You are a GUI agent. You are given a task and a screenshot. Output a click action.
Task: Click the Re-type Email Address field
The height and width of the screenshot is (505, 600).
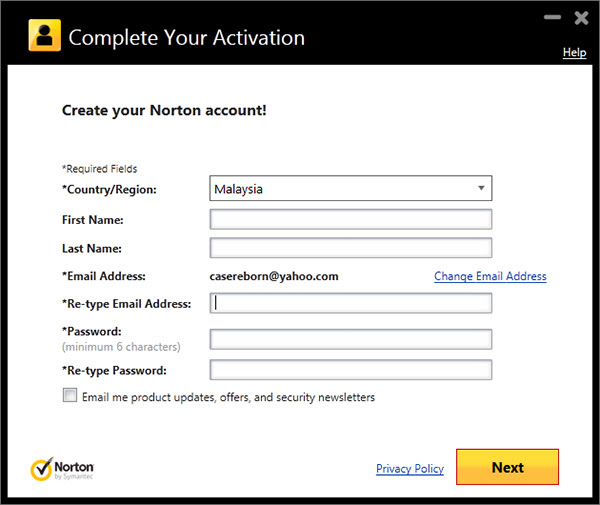point(351,303)
